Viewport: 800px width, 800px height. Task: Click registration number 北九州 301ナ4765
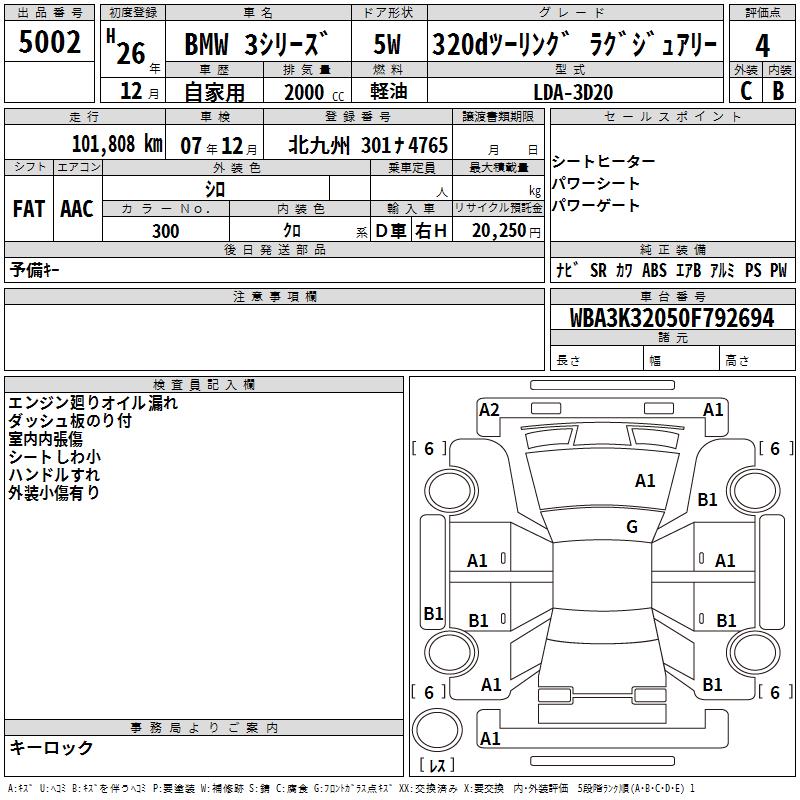coord(367,144)
